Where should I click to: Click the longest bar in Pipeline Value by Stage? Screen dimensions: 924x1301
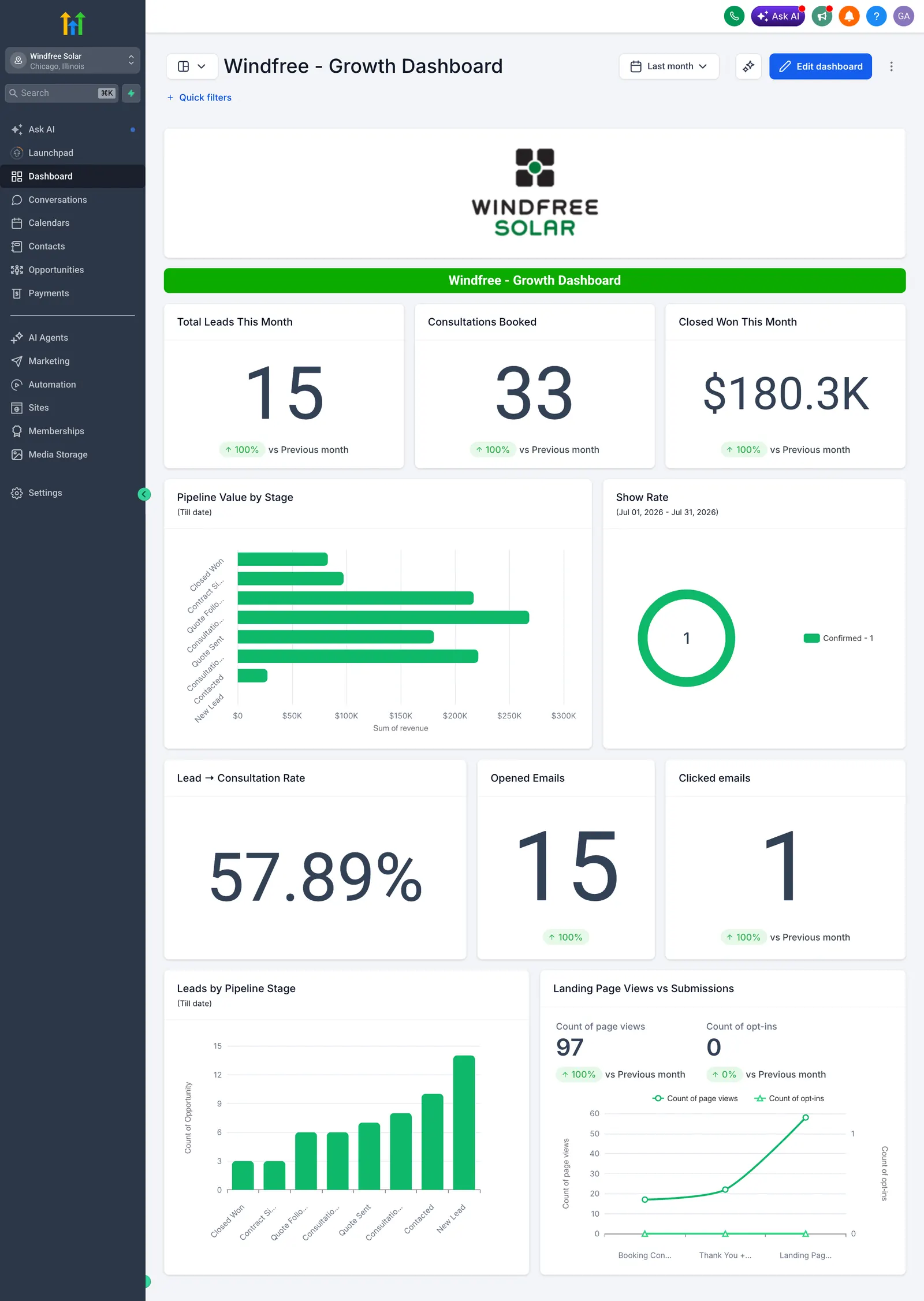pos(383,617)
